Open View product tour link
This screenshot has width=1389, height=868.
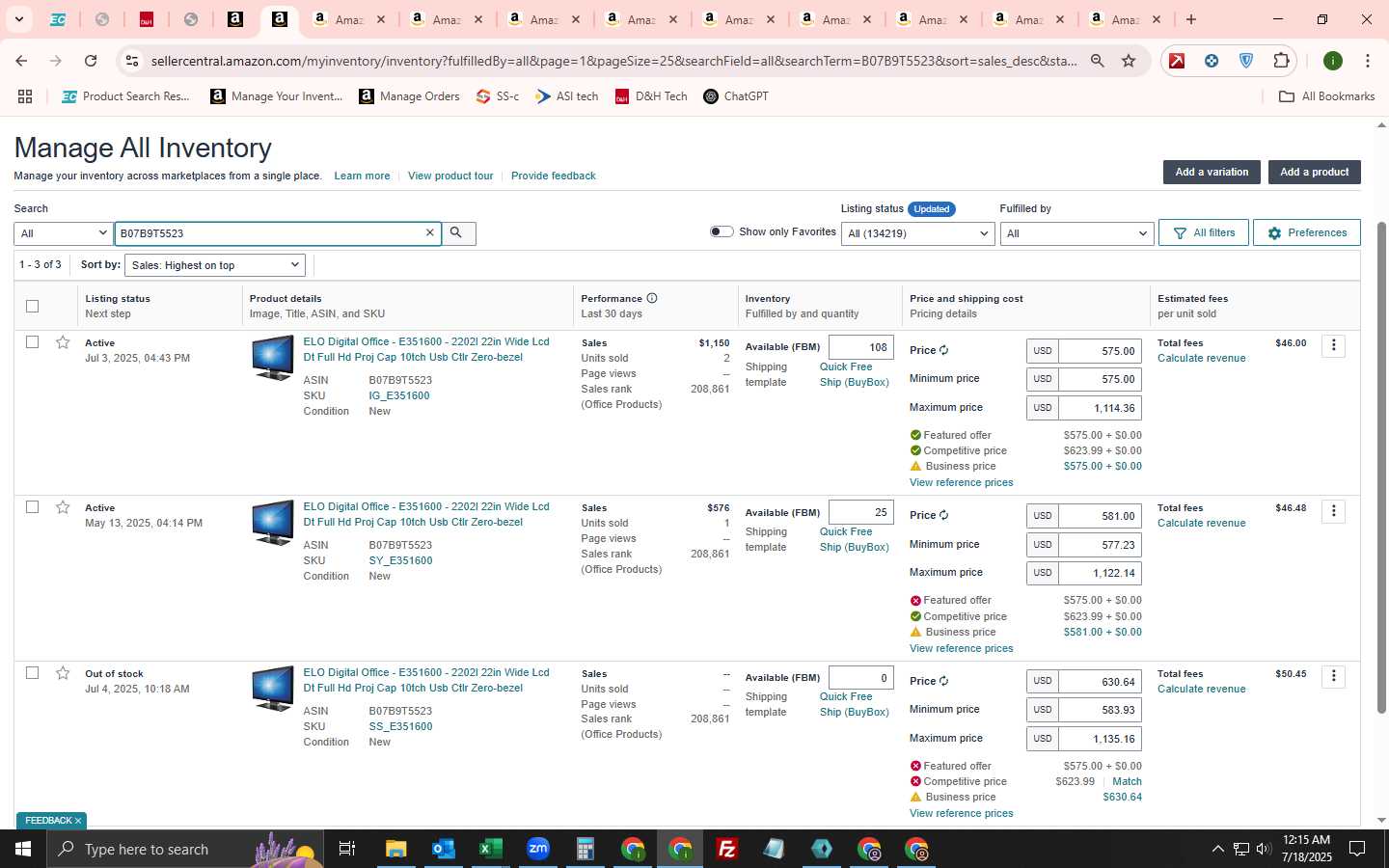(x=450, y=176)
